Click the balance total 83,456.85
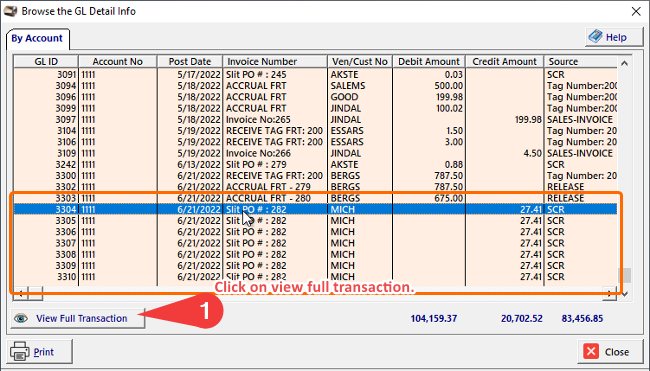The width and height of the screenshot is (650, 371). point(582,318)
